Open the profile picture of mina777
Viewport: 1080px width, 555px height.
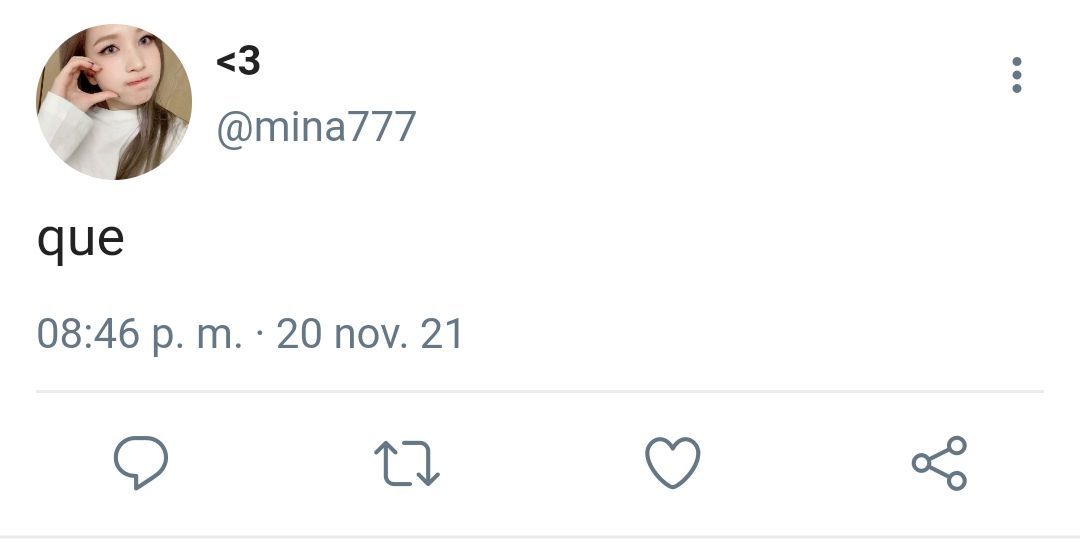coord(114,101)
